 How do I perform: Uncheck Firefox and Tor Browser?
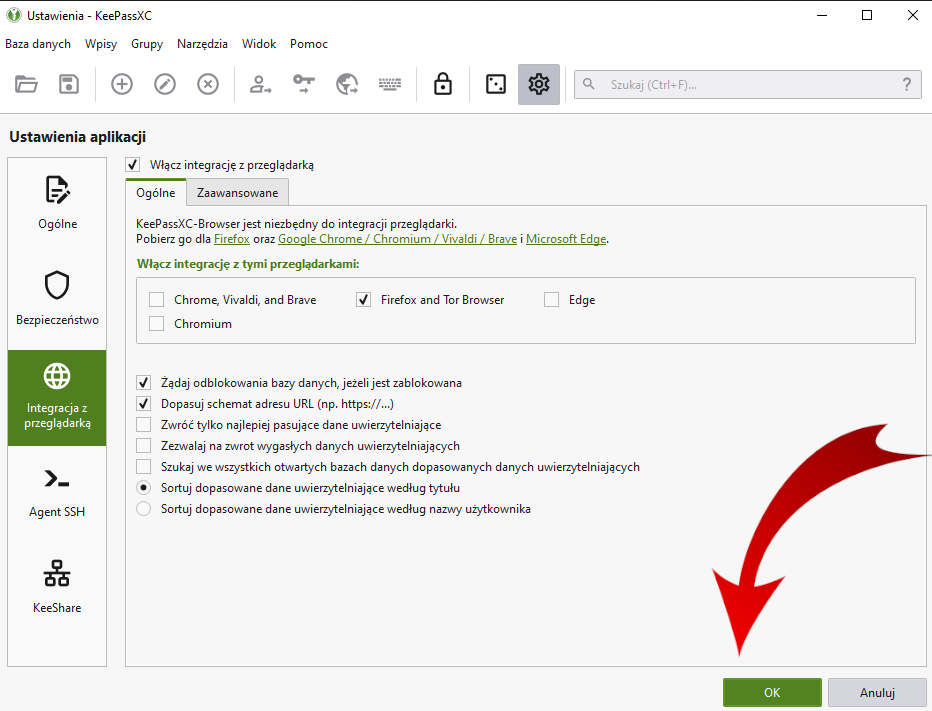[x=363, y=300]
